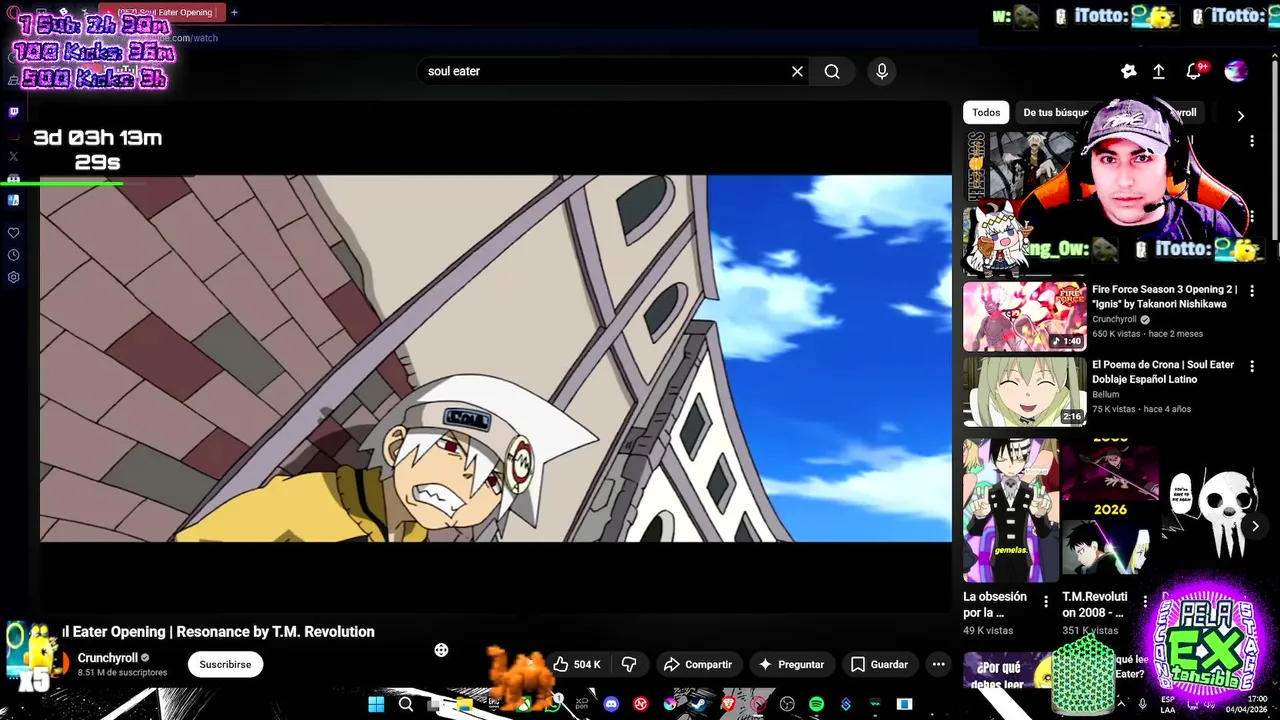Open history clock in browser sidebar

click(13, 255)
